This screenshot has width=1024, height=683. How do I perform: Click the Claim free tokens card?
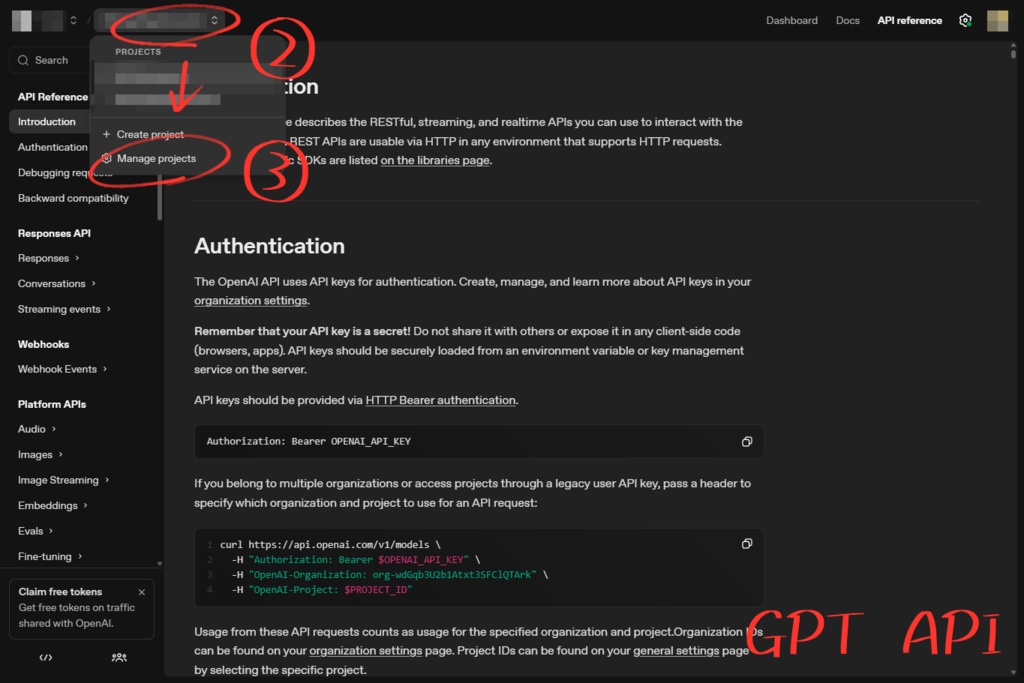[x=82, y=609]
